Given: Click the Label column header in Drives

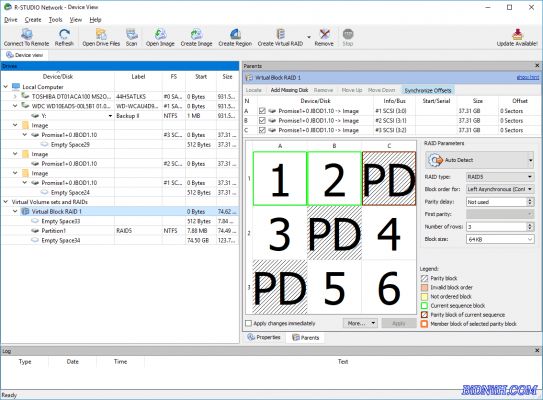Looking at the screenshot, I should (x=138, y=77).
